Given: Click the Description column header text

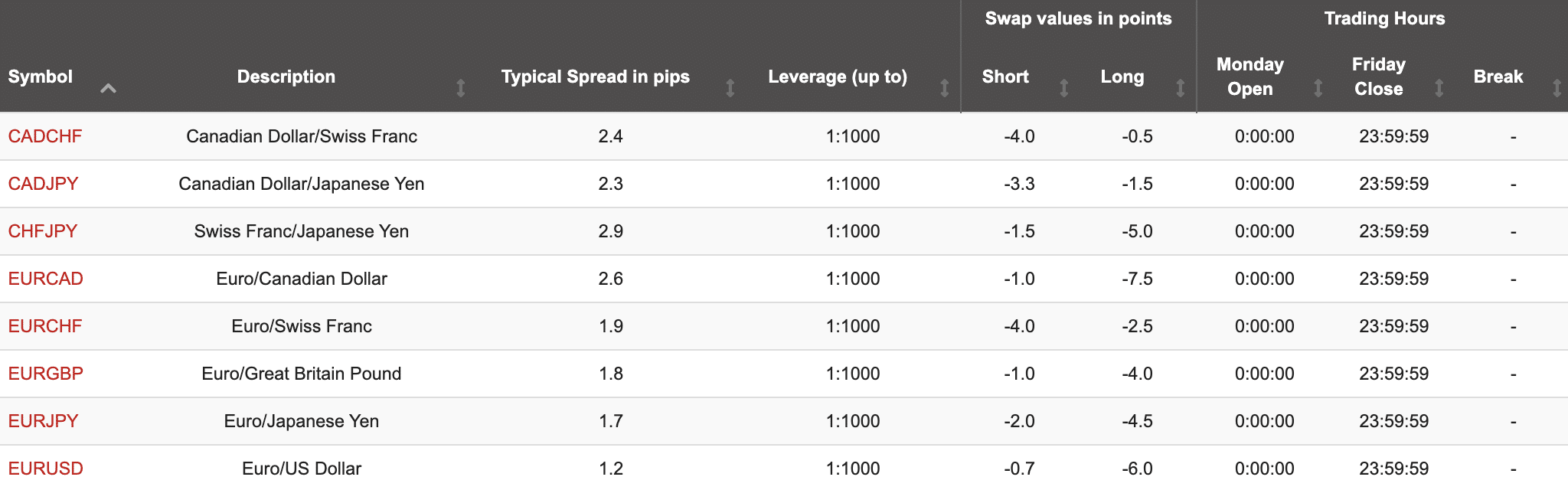Looking at the screenshot, I should 286,77.
